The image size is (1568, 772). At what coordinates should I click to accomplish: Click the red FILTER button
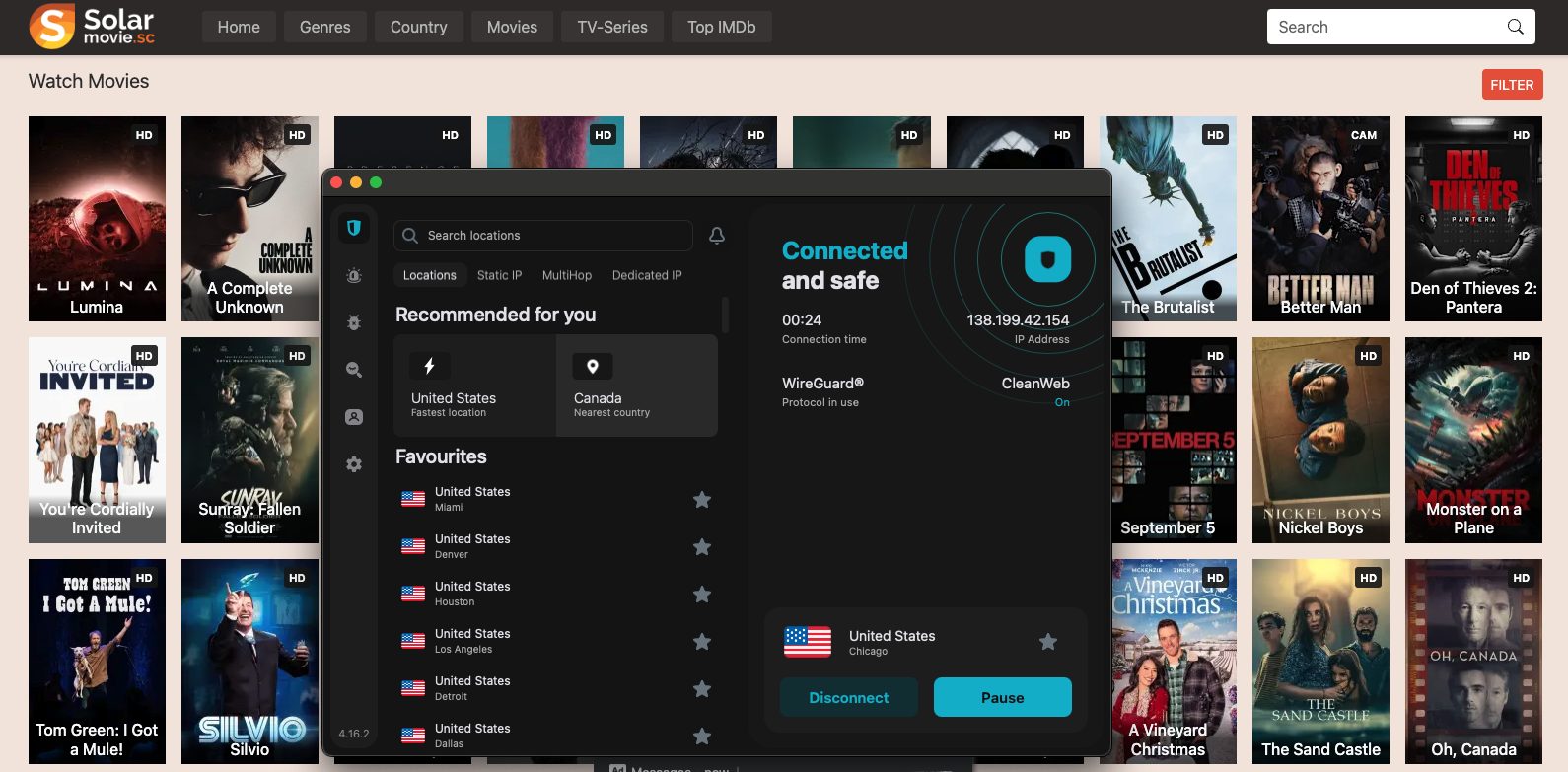click(x=1512, y=85)
